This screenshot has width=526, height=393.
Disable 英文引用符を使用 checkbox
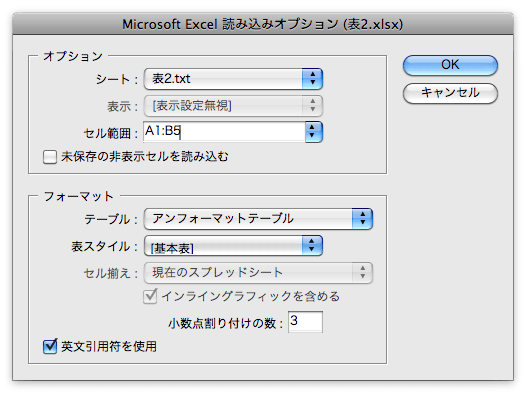tap(50, 346)
